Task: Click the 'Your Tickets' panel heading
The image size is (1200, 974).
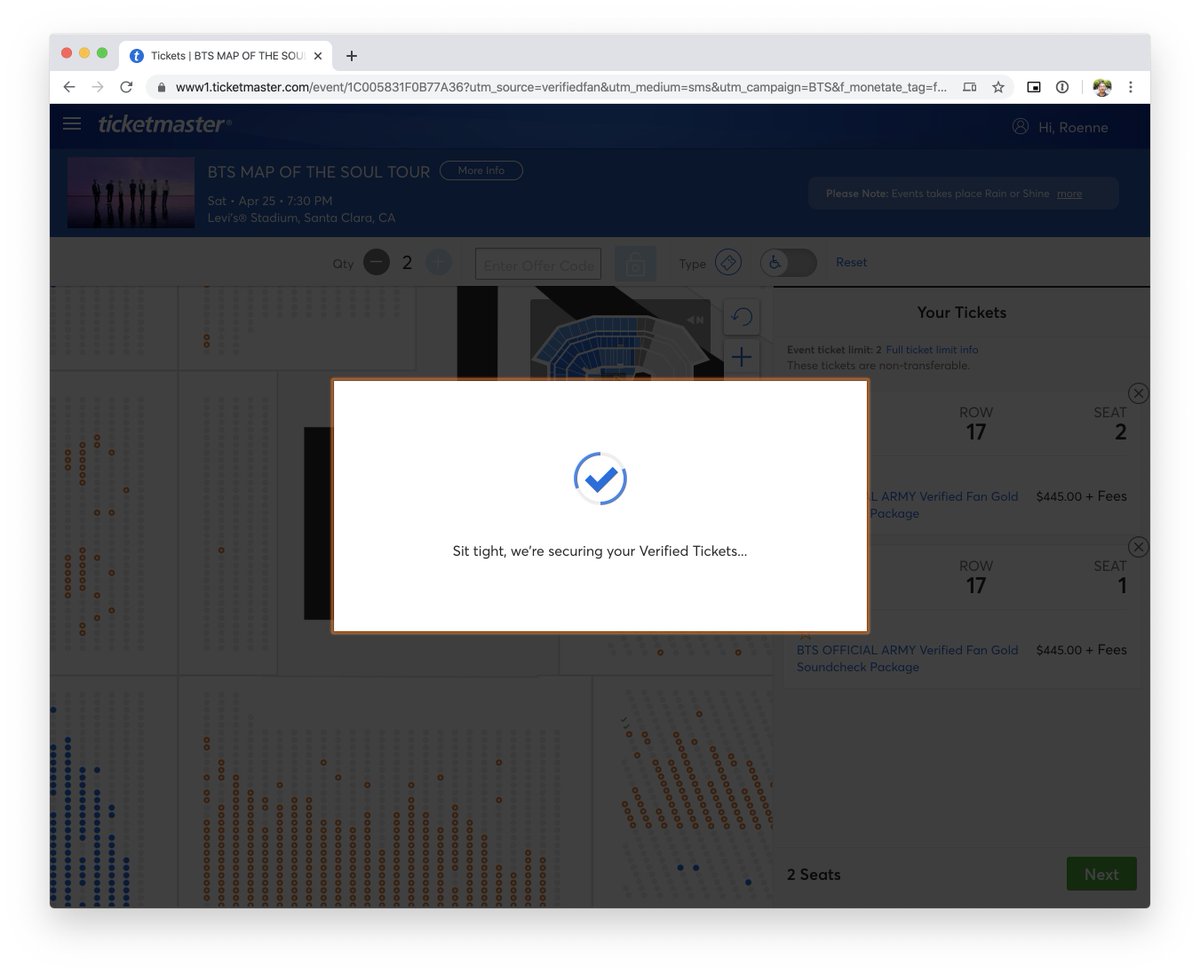Action: coord(962,312)
